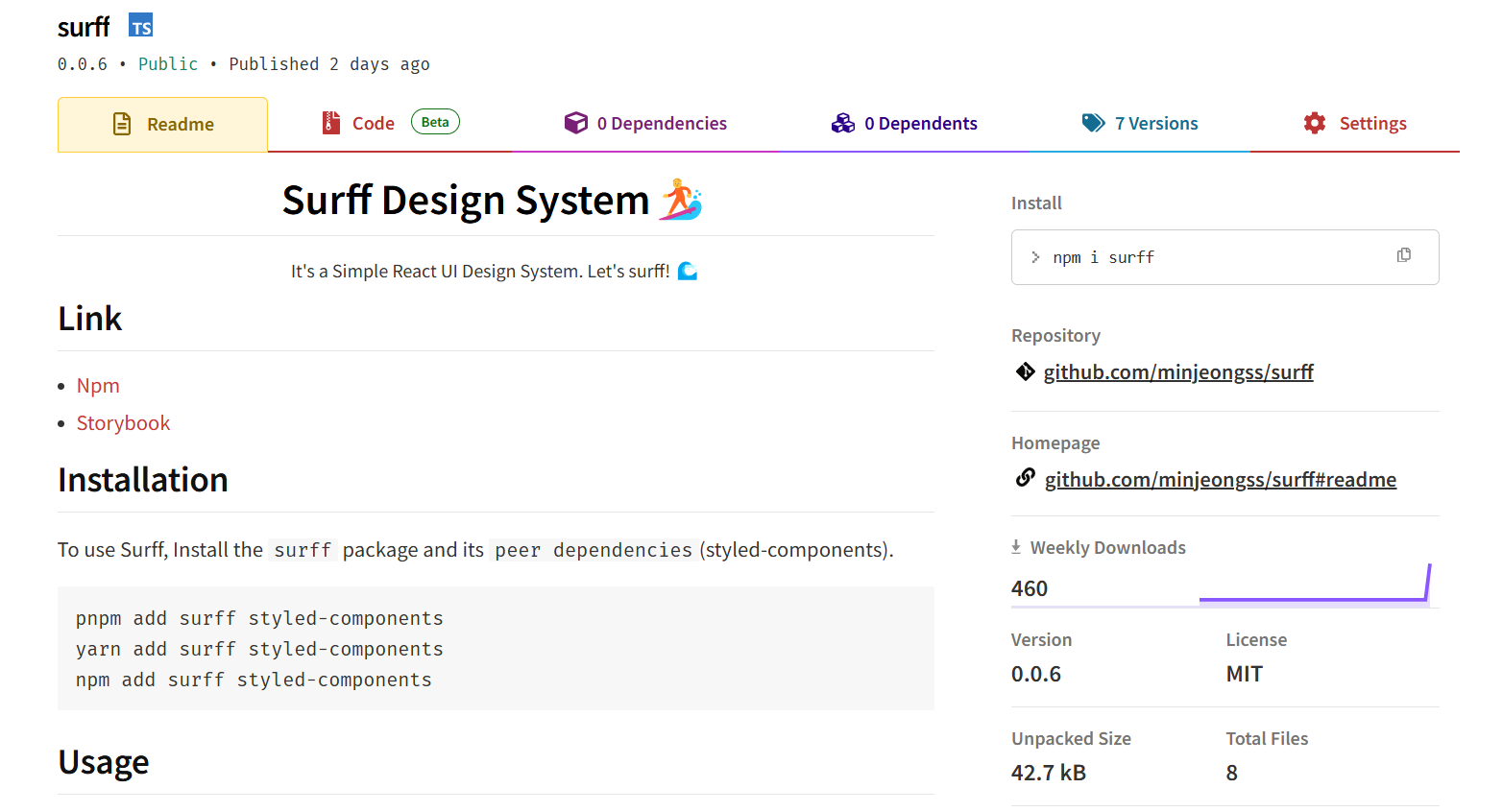The width and height of the screenshot is (1503, 812).
Task: Open the Storybook link
Action: coord(123,423)
